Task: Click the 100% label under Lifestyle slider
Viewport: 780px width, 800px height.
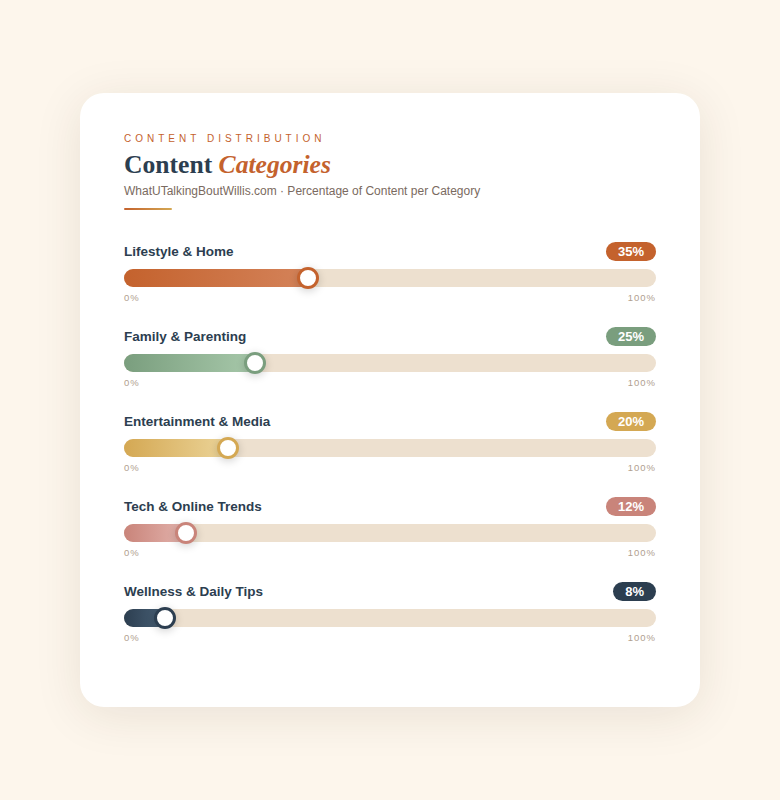Action: point(641,298)
